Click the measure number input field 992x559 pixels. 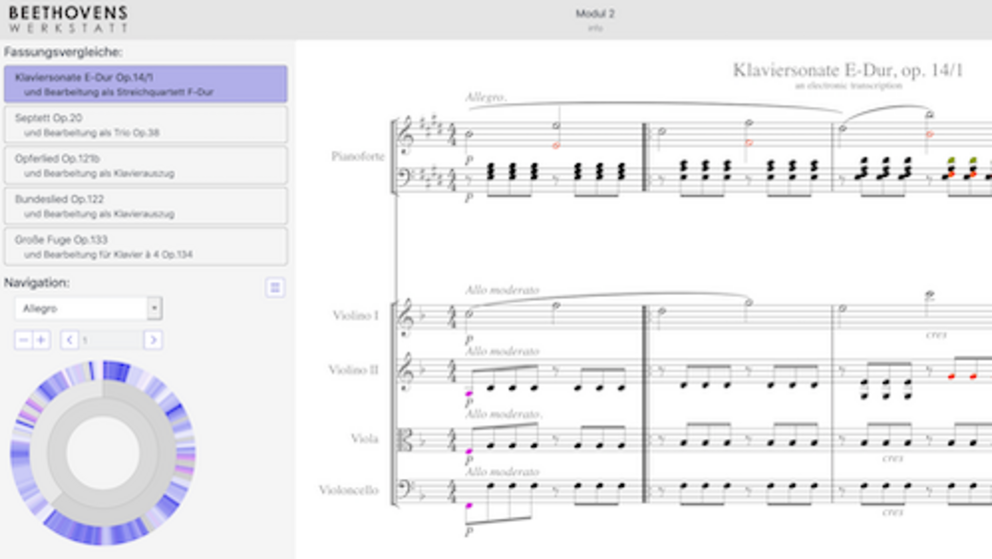pos(111,340)
